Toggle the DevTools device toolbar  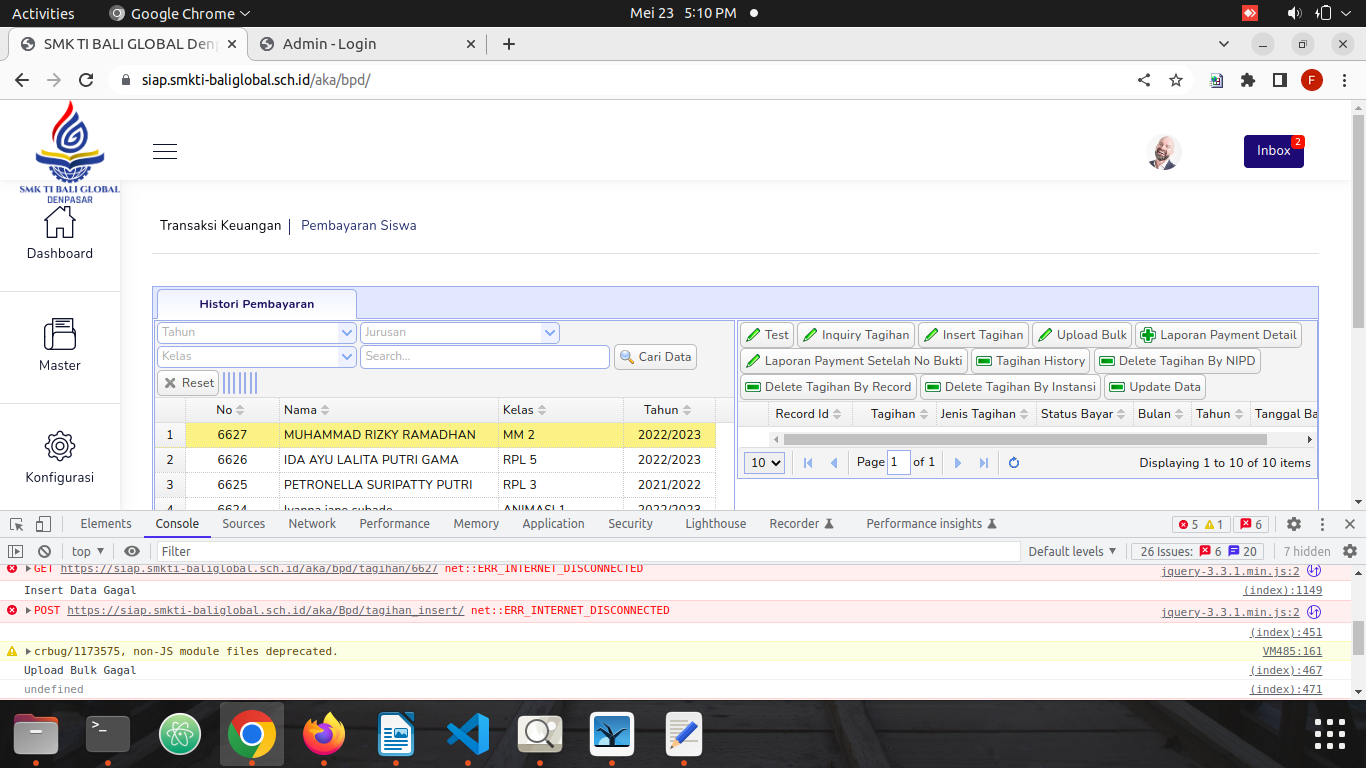click(43, 524)
